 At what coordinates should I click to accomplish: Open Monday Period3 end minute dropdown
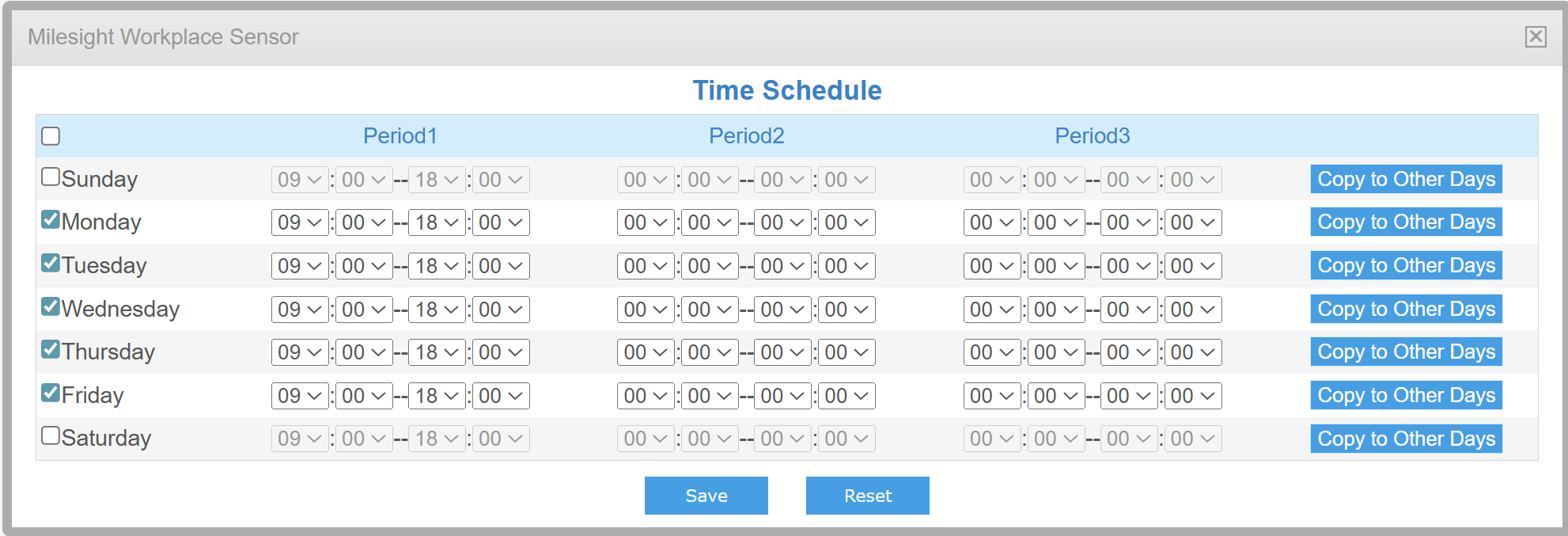point(1191,223)
